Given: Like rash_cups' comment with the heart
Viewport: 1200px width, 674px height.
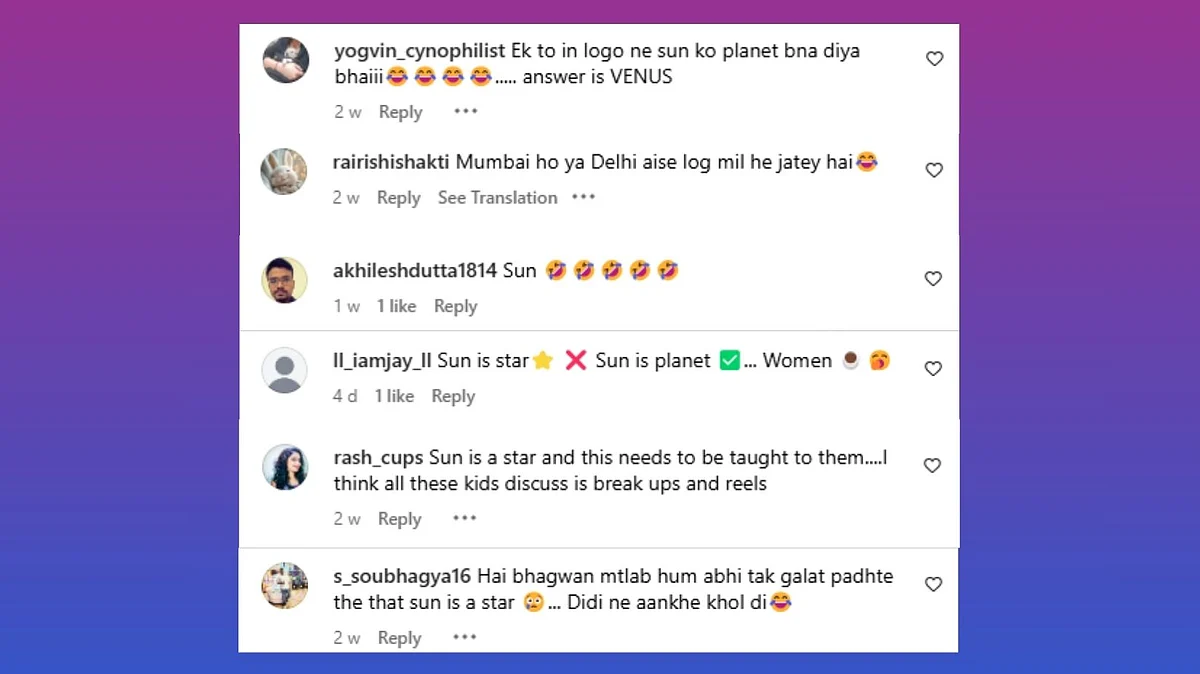Looking at the screenshot, I should (x=932, y=465).
